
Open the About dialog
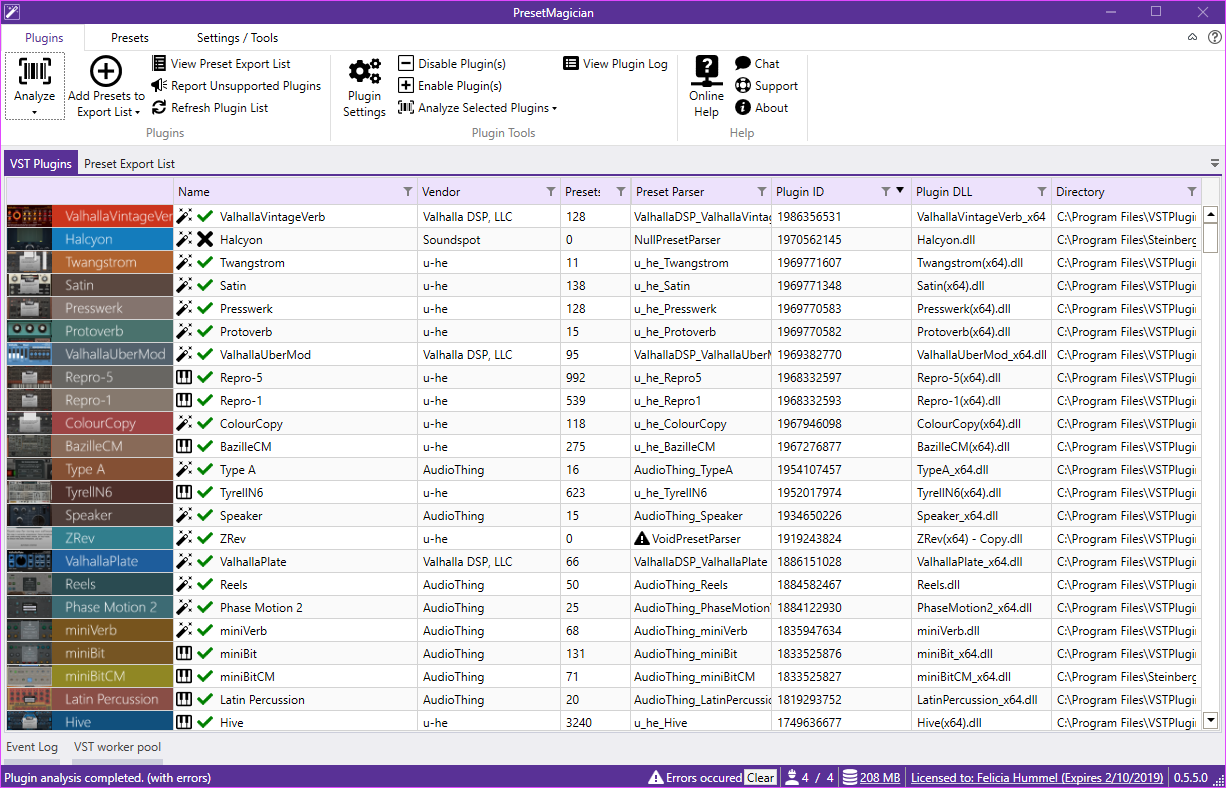click(x=761, y=108)
